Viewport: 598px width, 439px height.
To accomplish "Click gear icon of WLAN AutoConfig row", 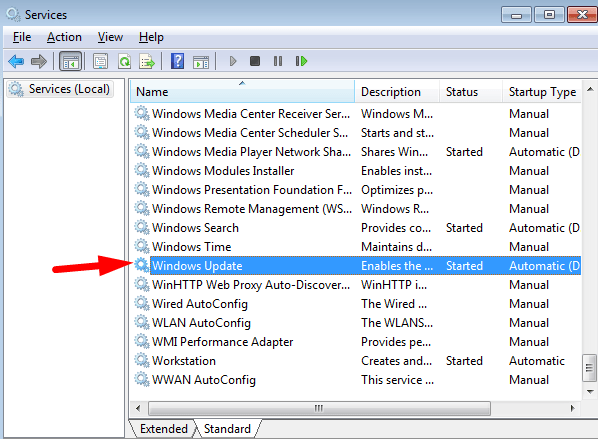I will tap(142, 322).
